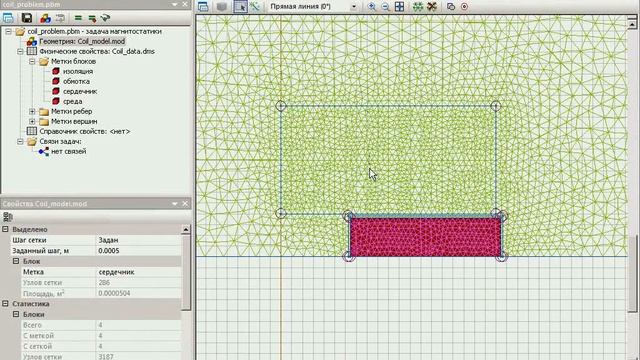Click the properties panel scrollbar thumb
This screenshot has height=360, width=640.
(186, 272)
